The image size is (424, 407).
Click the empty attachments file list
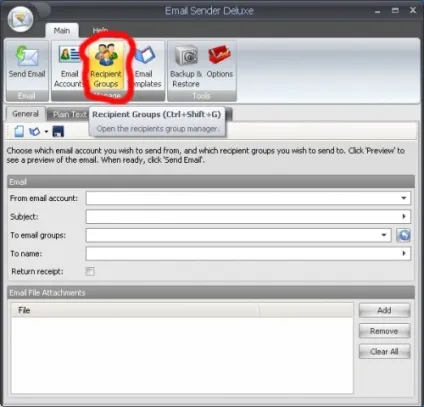click(x=182, y=355)
